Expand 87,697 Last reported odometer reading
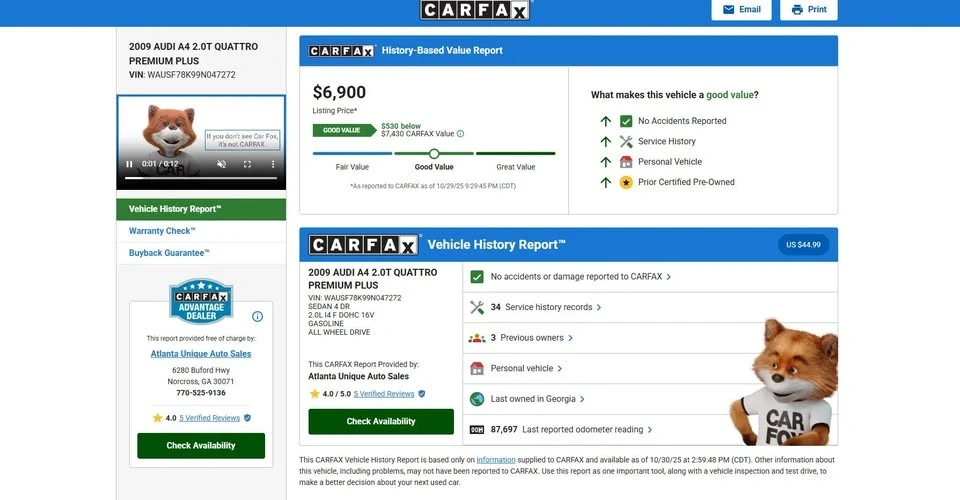Viewport: 960px width, 500px height. (x=650, y=430)
